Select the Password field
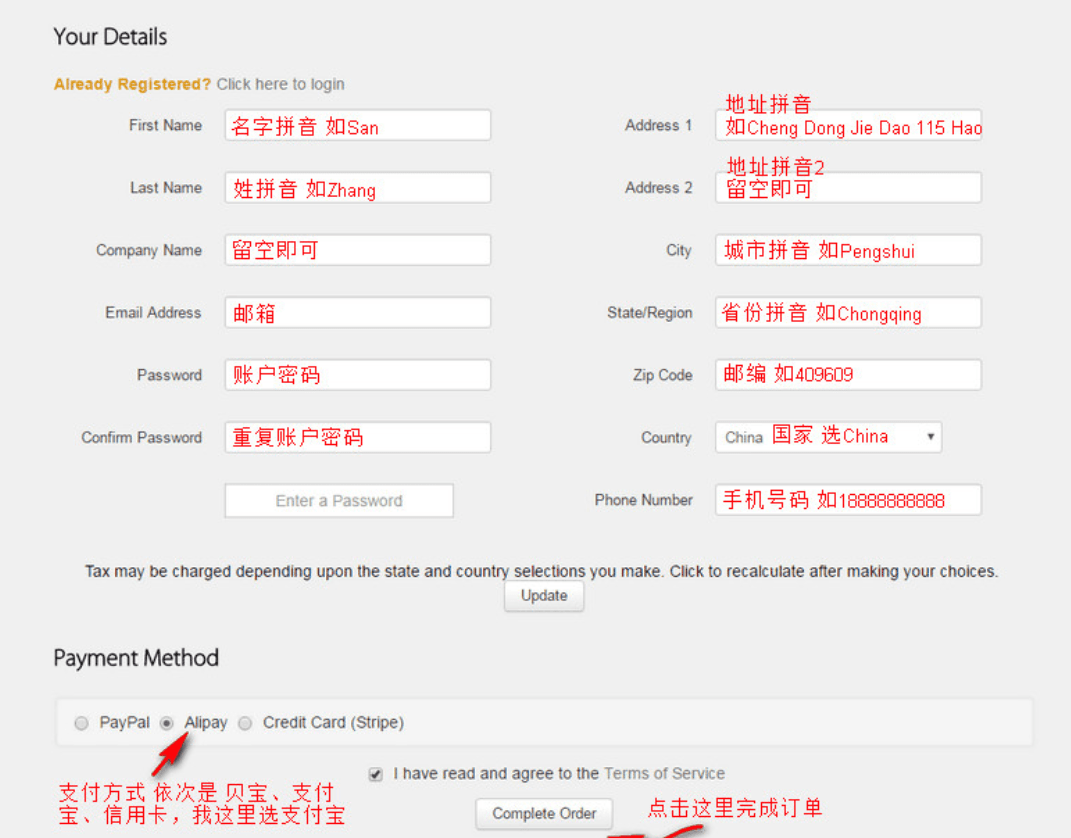1071x838 pixels. 357,375
